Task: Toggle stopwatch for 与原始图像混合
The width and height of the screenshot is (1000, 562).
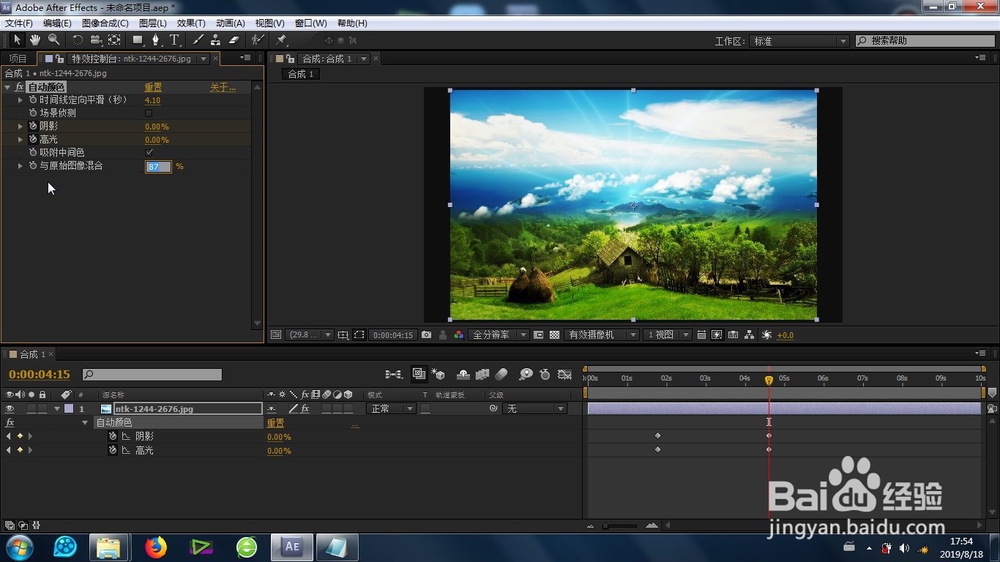Action: point(33,165)
